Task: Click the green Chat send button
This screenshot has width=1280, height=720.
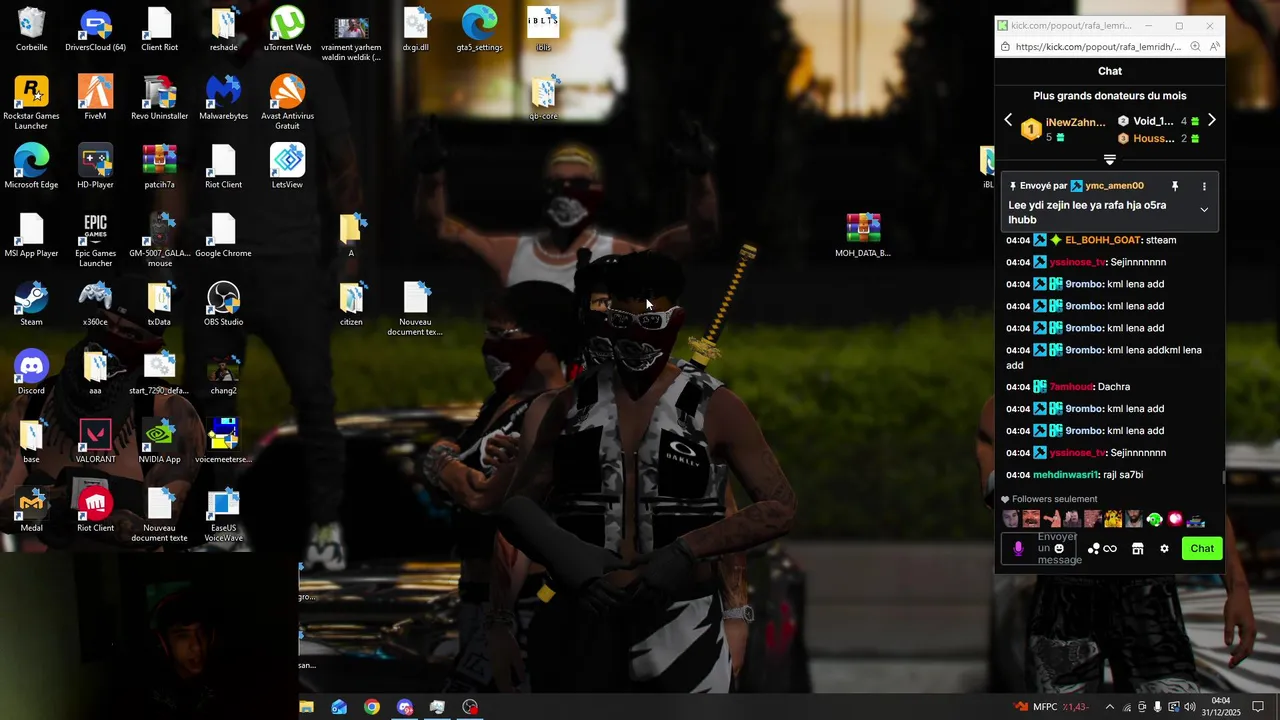Action: [x=1202, y=548]
